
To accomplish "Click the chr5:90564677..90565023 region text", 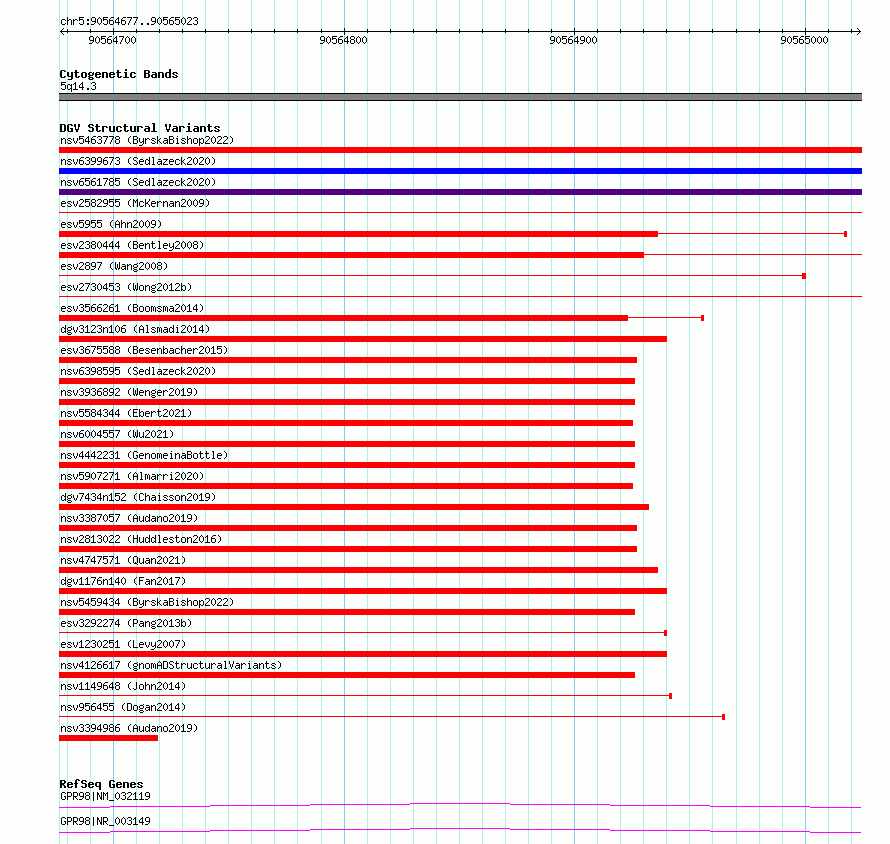I will tap(129, 21).
